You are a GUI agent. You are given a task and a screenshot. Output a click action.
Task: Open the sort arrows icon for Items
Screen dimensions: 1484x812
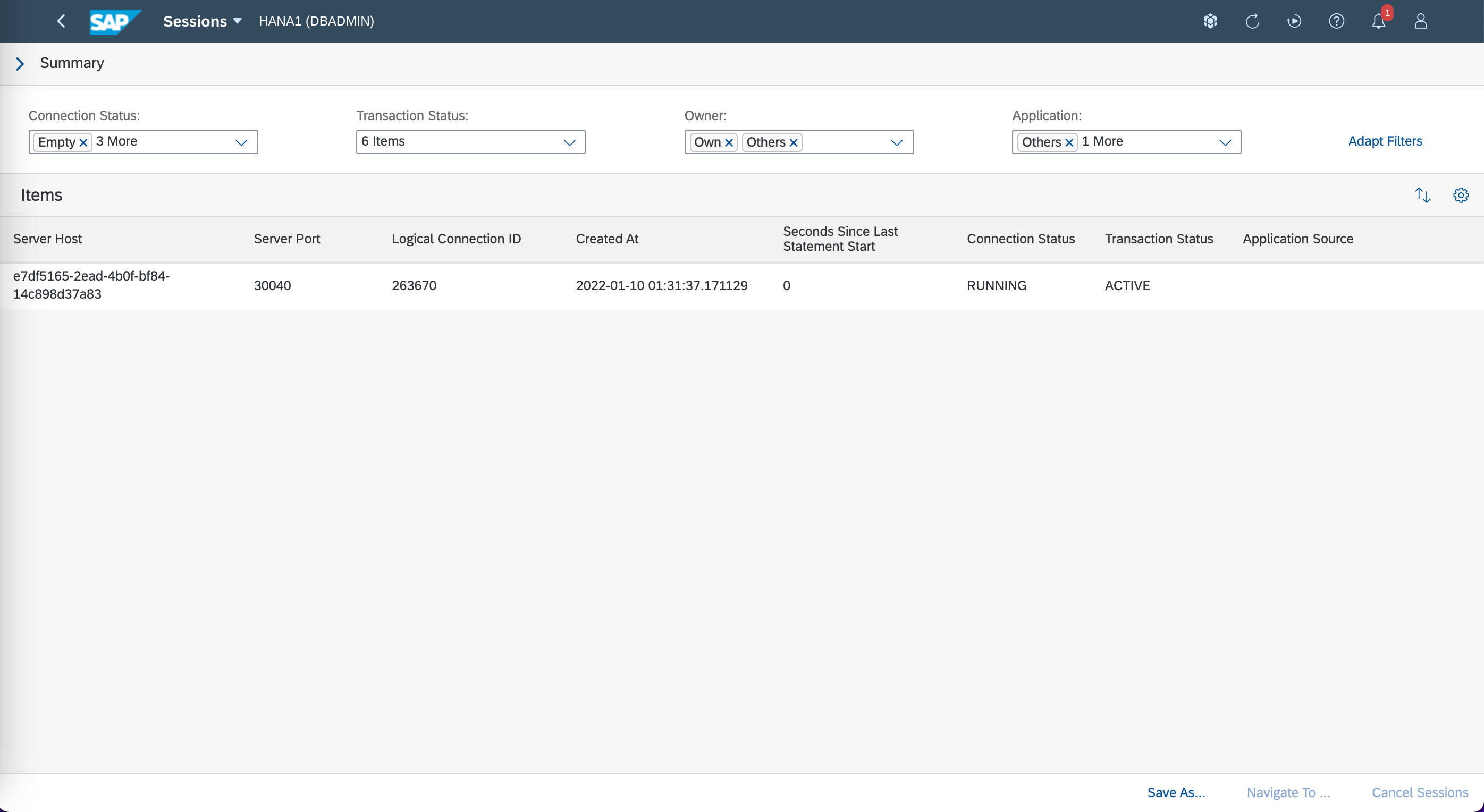[x=1422, y=195]
